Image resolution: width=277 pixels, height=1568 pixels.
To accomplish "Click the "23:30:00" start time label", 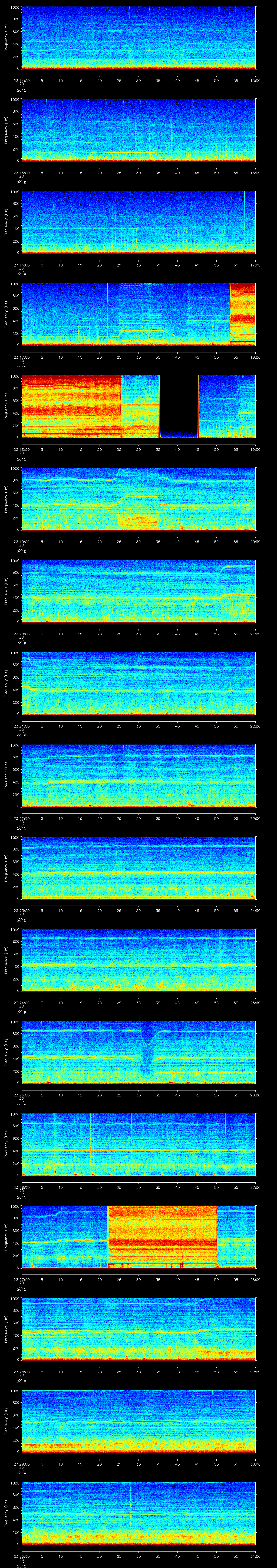I will 21,1556.
